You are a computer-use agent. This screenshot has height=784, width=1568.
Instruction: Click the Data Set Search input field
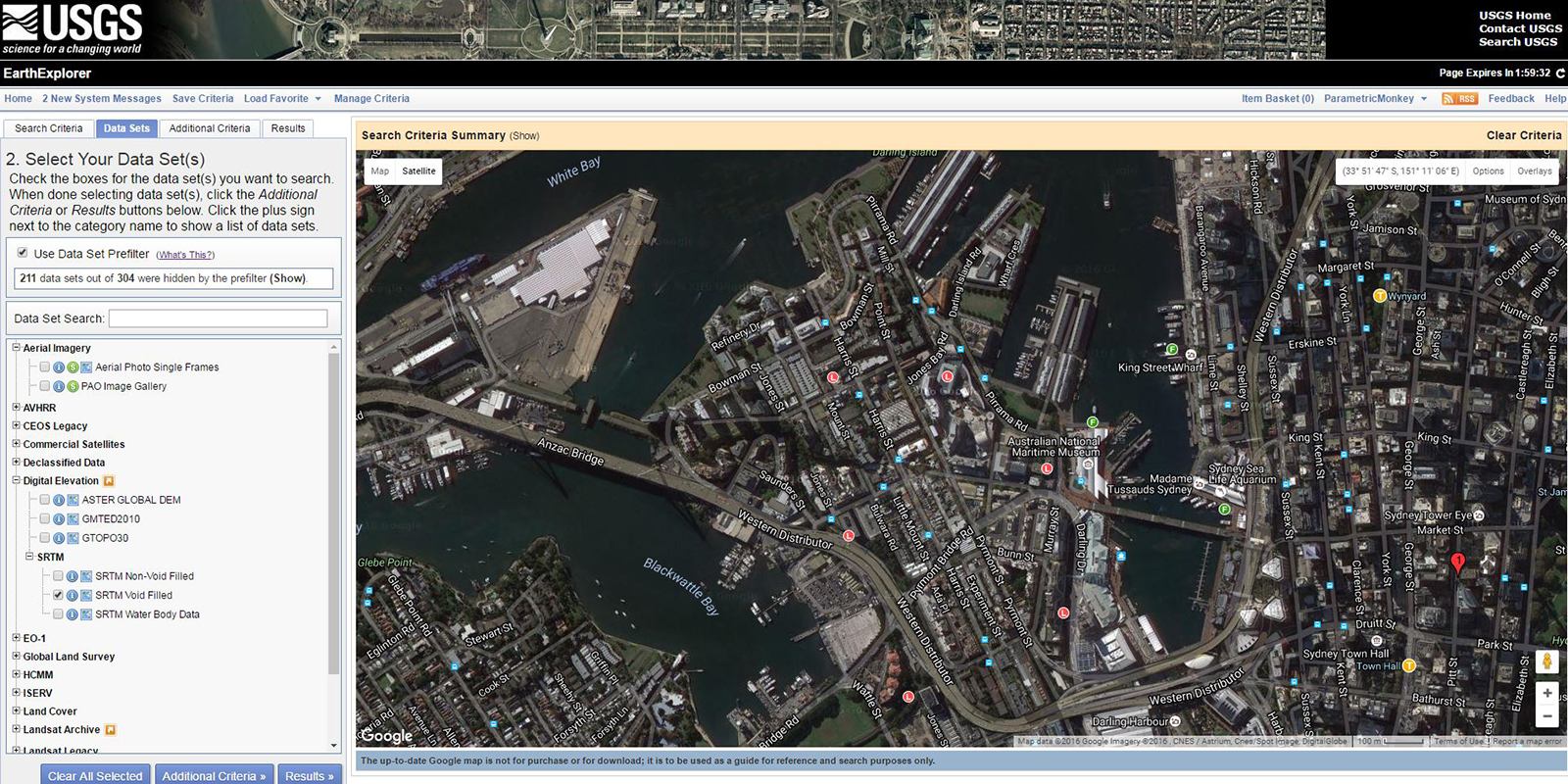[x=218, y=318]
